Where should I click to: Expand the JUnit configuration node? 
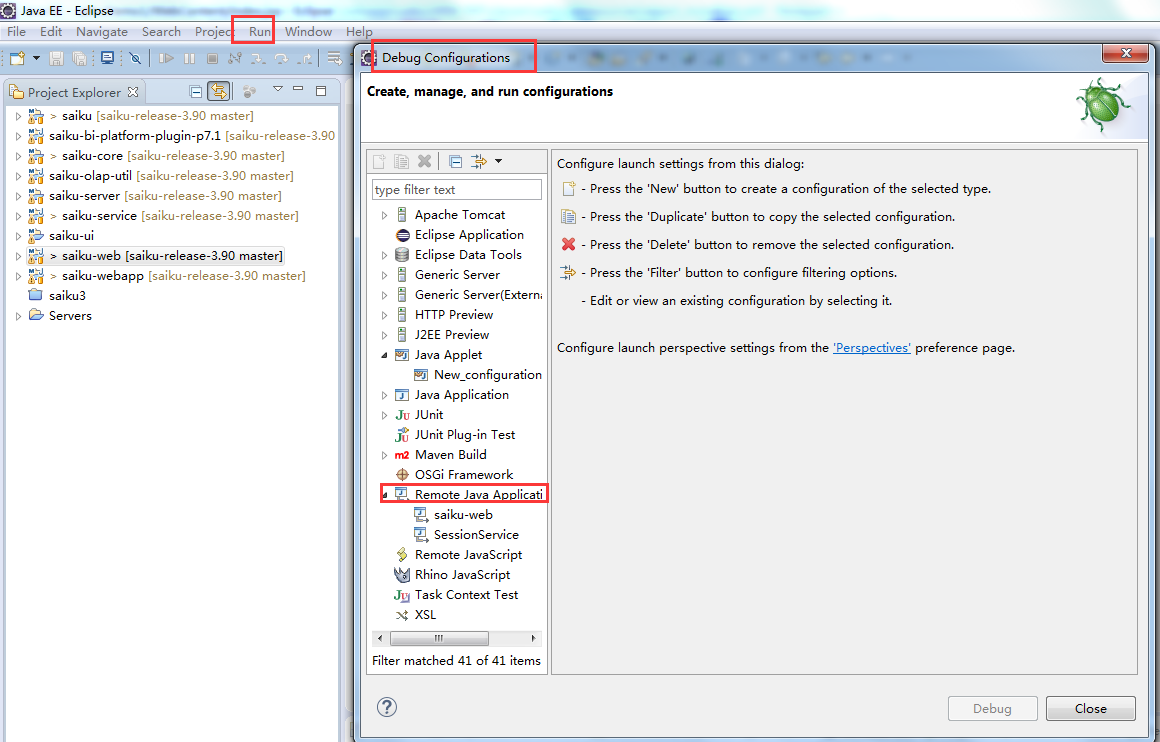[384, 415]
